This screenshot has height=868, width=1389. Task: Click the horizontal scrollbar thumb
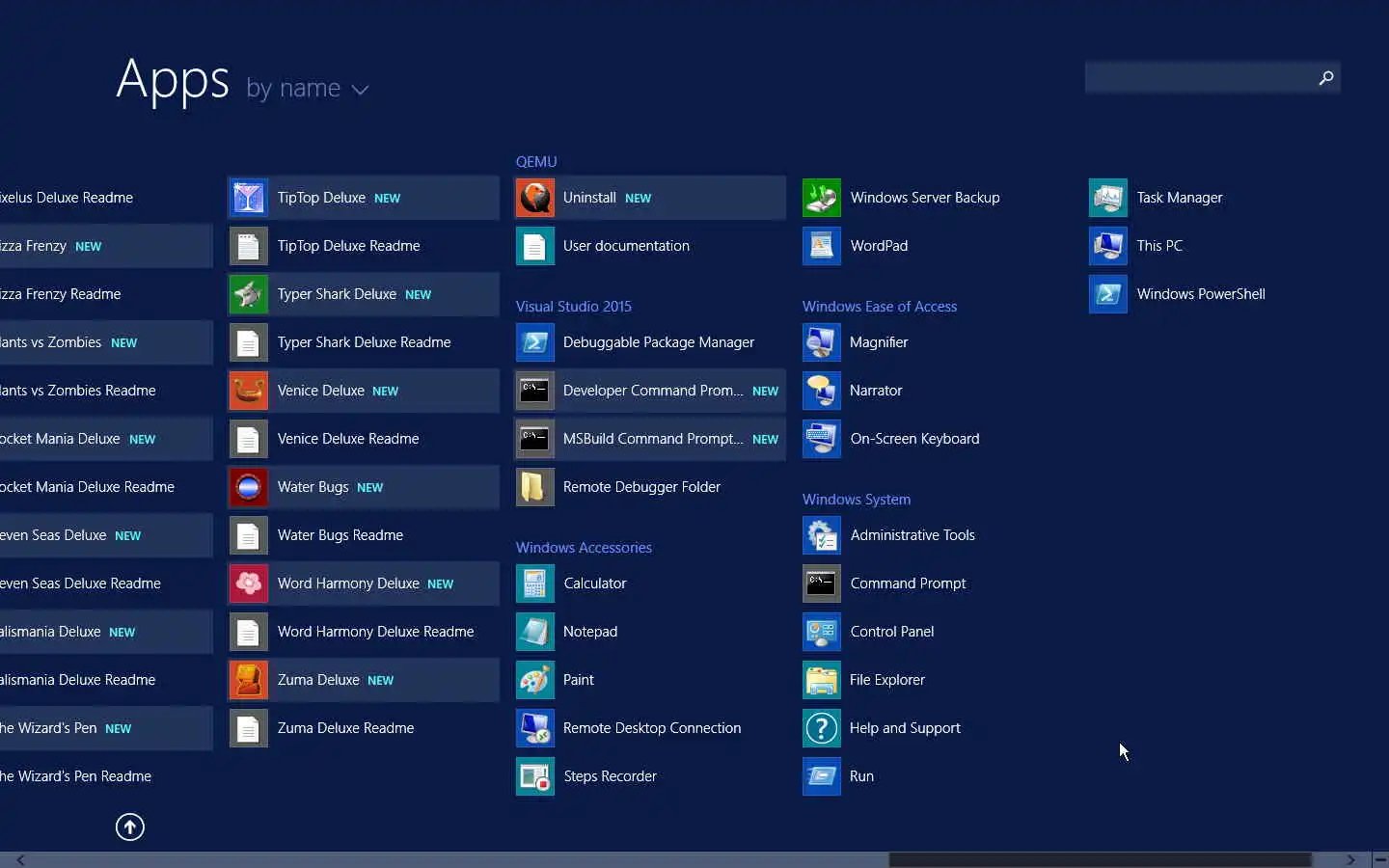tap(1100, 859)
